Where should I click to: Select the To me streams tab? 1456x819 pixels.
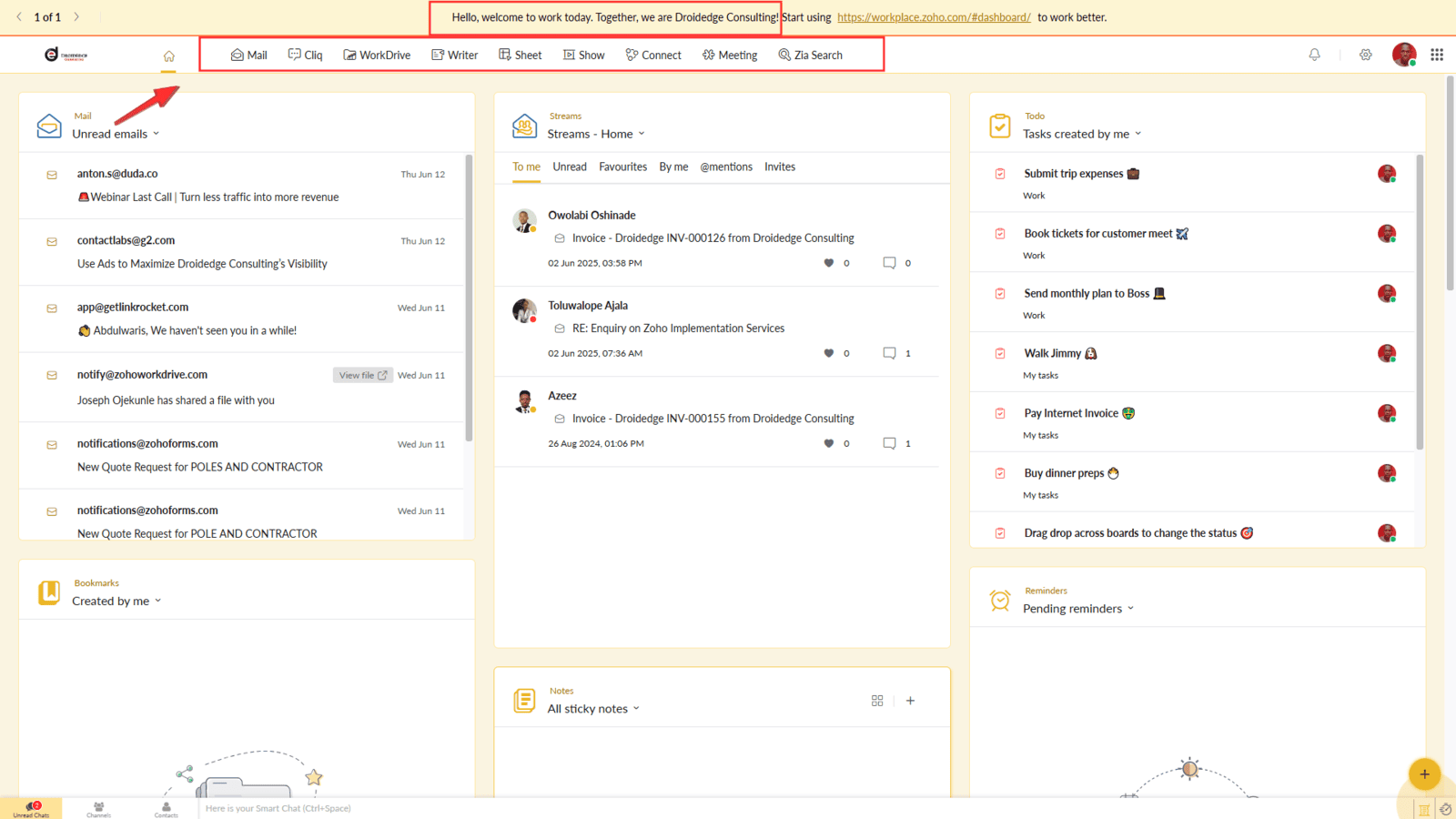pyautogui.click(x=526, y=167)
